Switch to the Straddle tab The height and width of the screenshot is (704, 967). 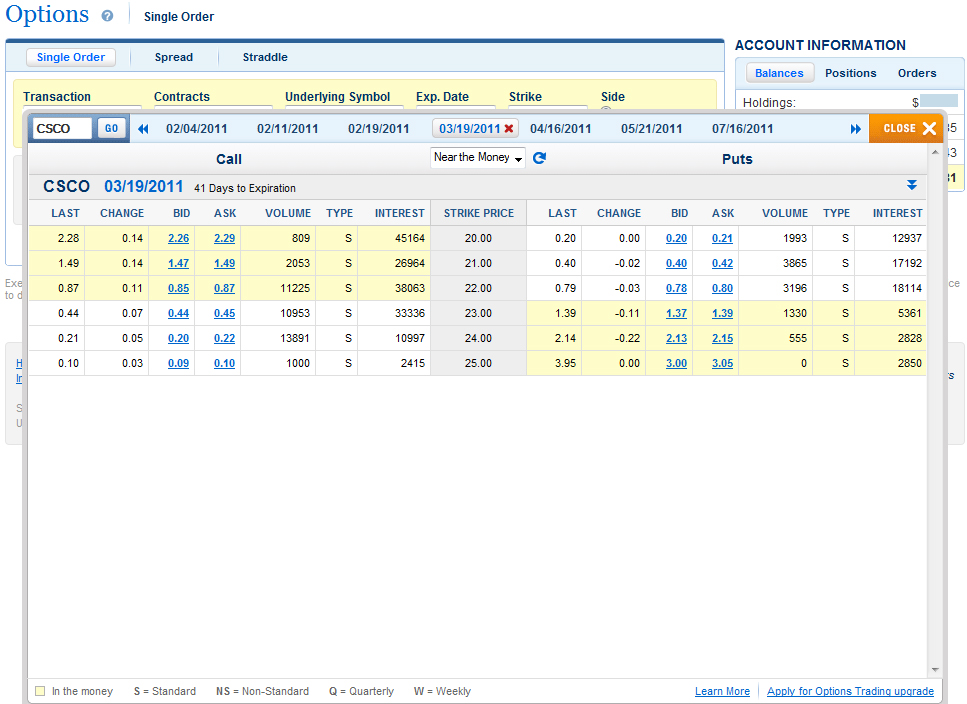pos(265,57)
